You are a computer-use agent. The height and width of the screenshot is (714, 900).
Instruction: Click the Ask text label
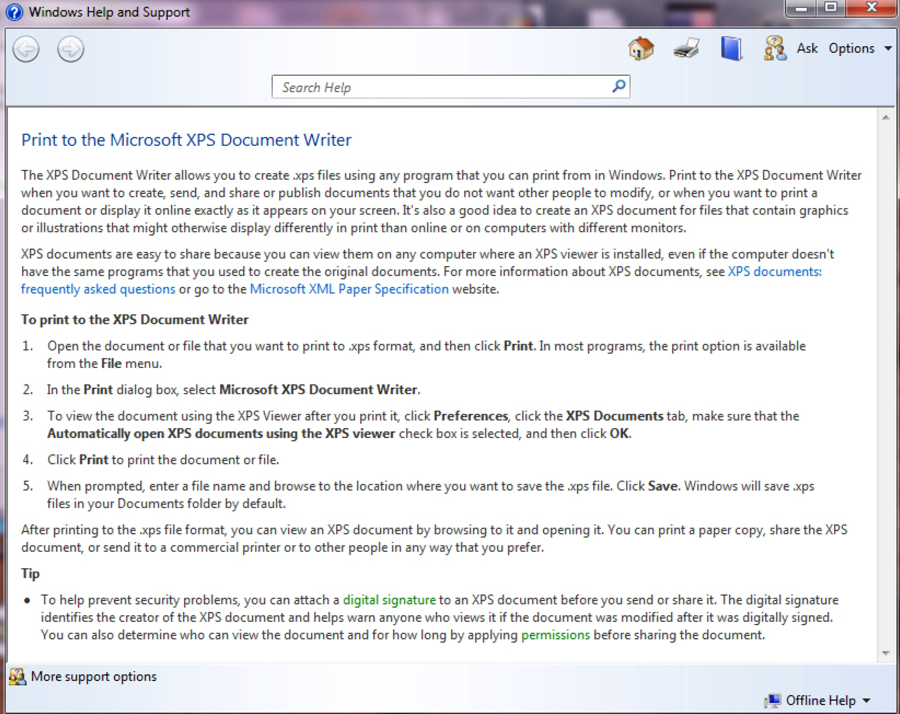click(x=807, y=48)
